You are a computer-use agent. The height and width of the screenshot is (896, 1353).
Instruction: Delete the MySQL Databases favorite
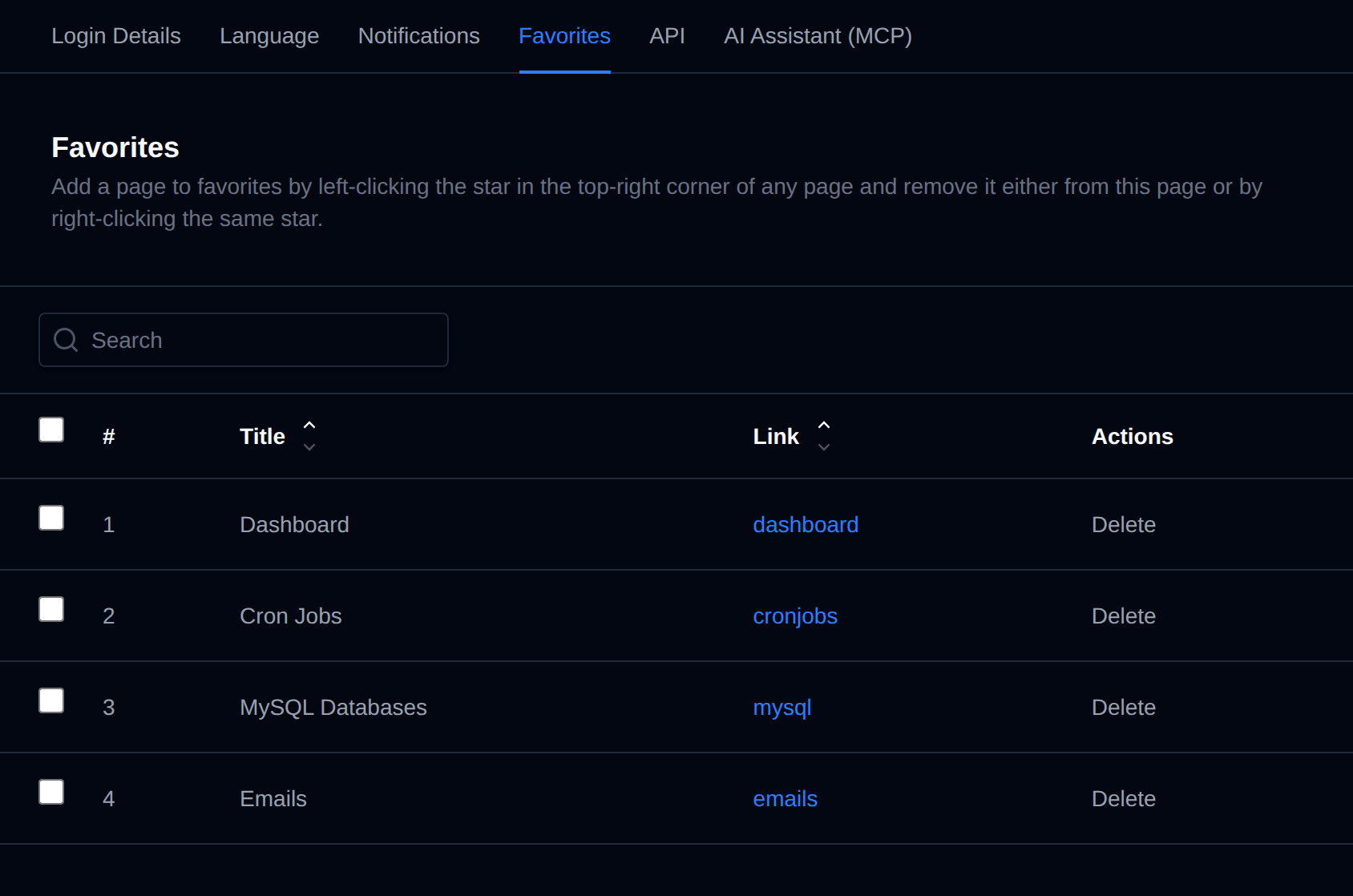(x=1124, y=708)
